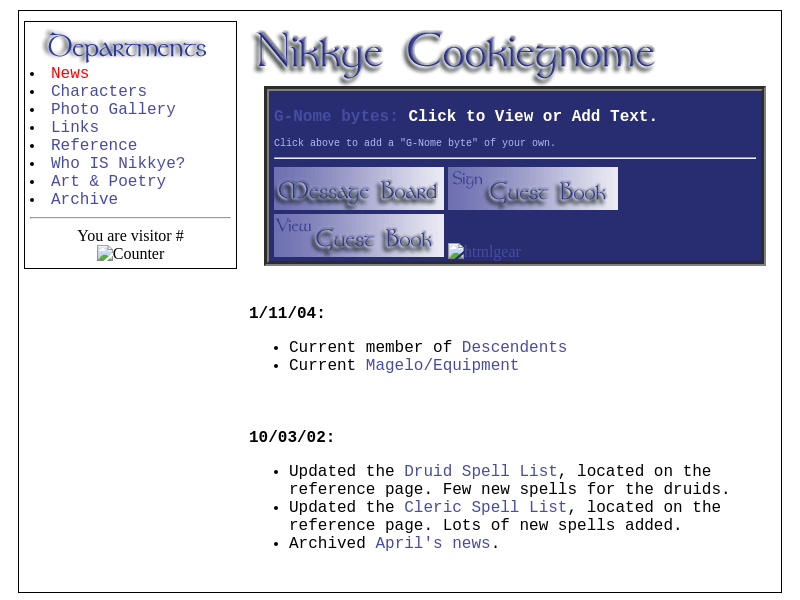This screenshot has height=600, width=800.
Task: Open the Message Board image button
Action: pos(359,189)
